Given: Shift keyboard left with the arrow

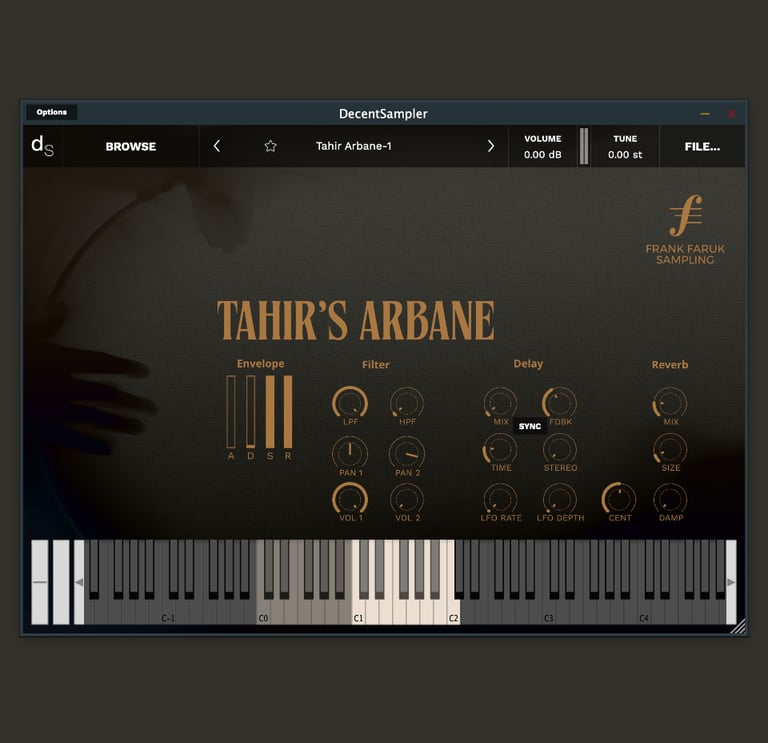Looking at the screenshot, I should pyautogui.click(x=79, y=582).
